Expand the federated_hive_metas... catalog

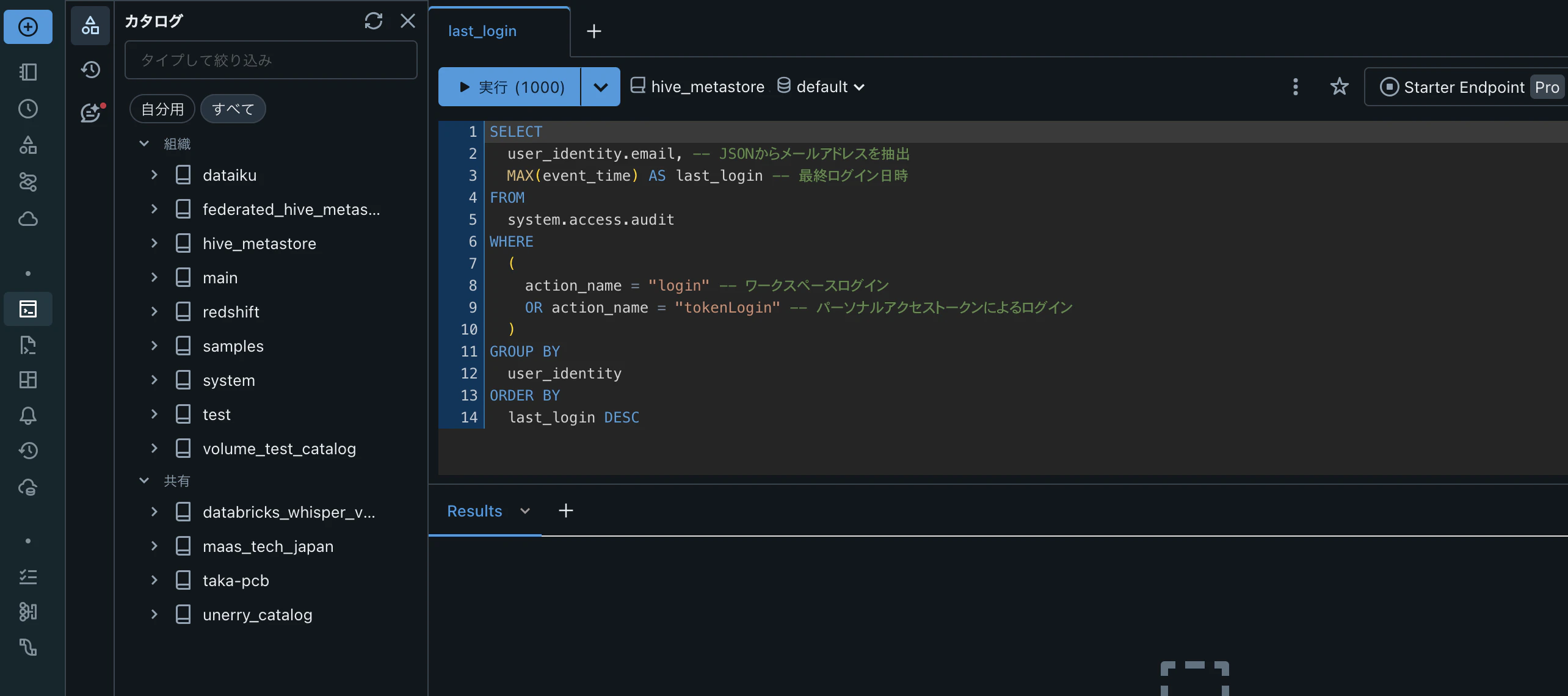pos(154,209)
